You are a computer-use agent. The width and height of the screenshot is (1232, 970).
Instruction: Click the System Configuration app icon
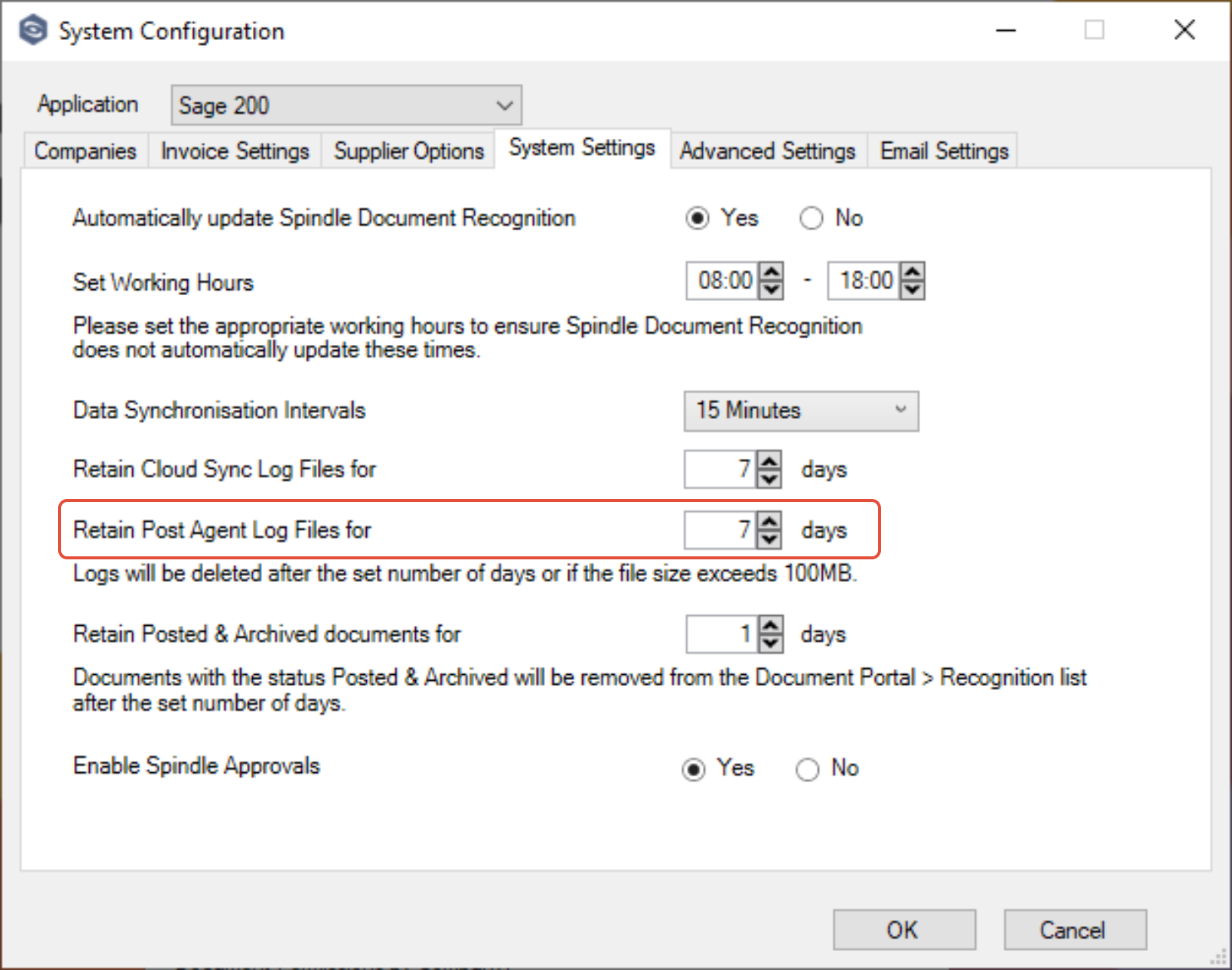click(x=32, y=31)
